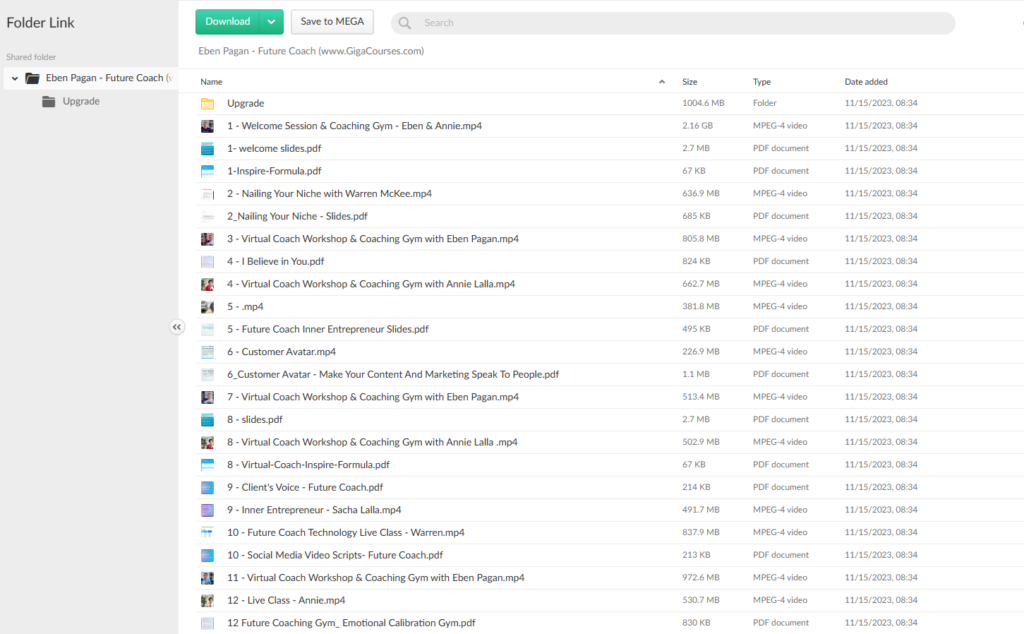Click the magnifying glass search icon
The width and height of the screenshot is (1024, 634).
coord(405,23)
